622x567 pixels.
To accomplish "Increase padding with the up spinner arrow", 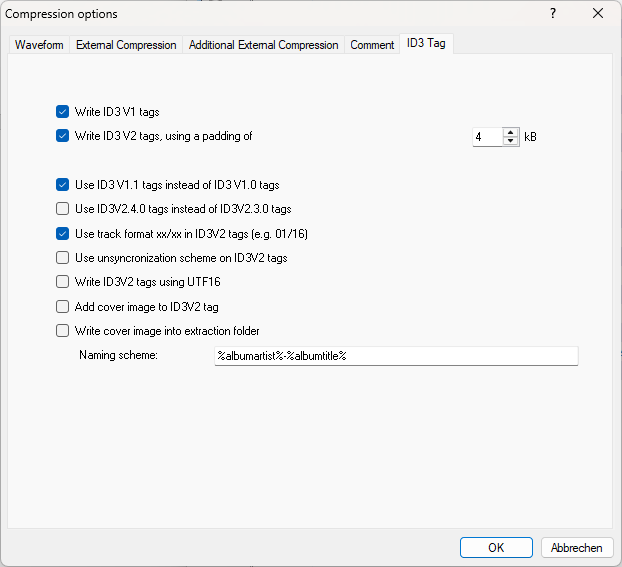I will click(x=511, y=132).
